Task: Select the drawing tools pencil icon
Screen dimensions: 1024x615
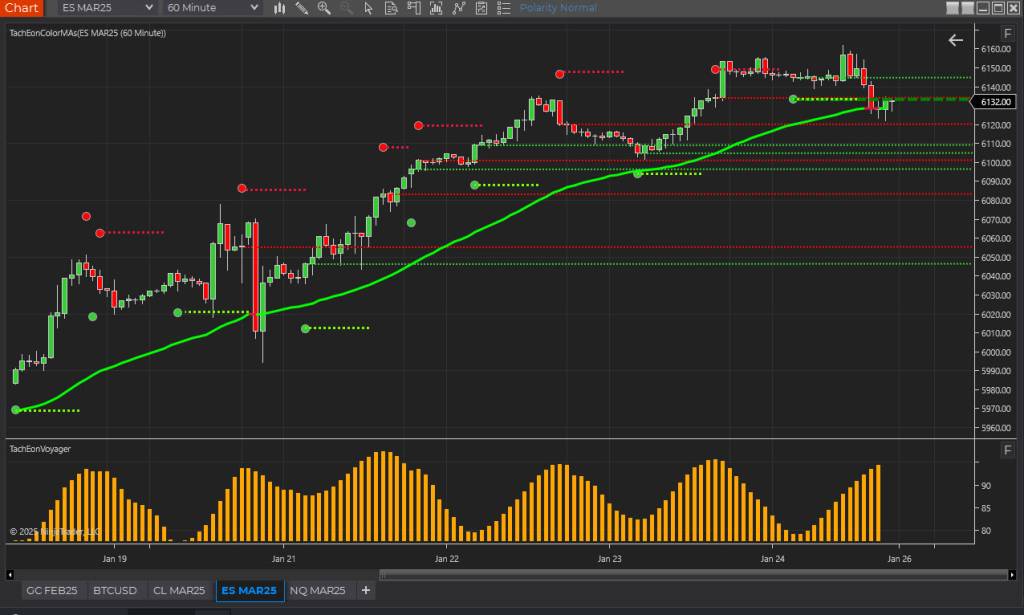Action: pos(303,8)
